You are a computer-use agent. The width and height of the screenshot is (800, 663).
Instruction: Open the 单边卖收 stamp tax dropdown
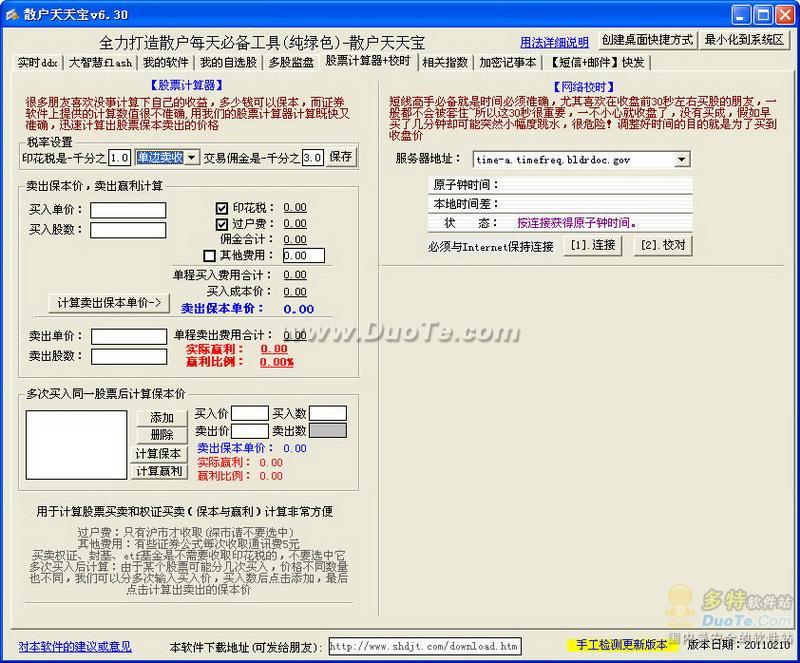pyautogui.click(x=192, y=157)
